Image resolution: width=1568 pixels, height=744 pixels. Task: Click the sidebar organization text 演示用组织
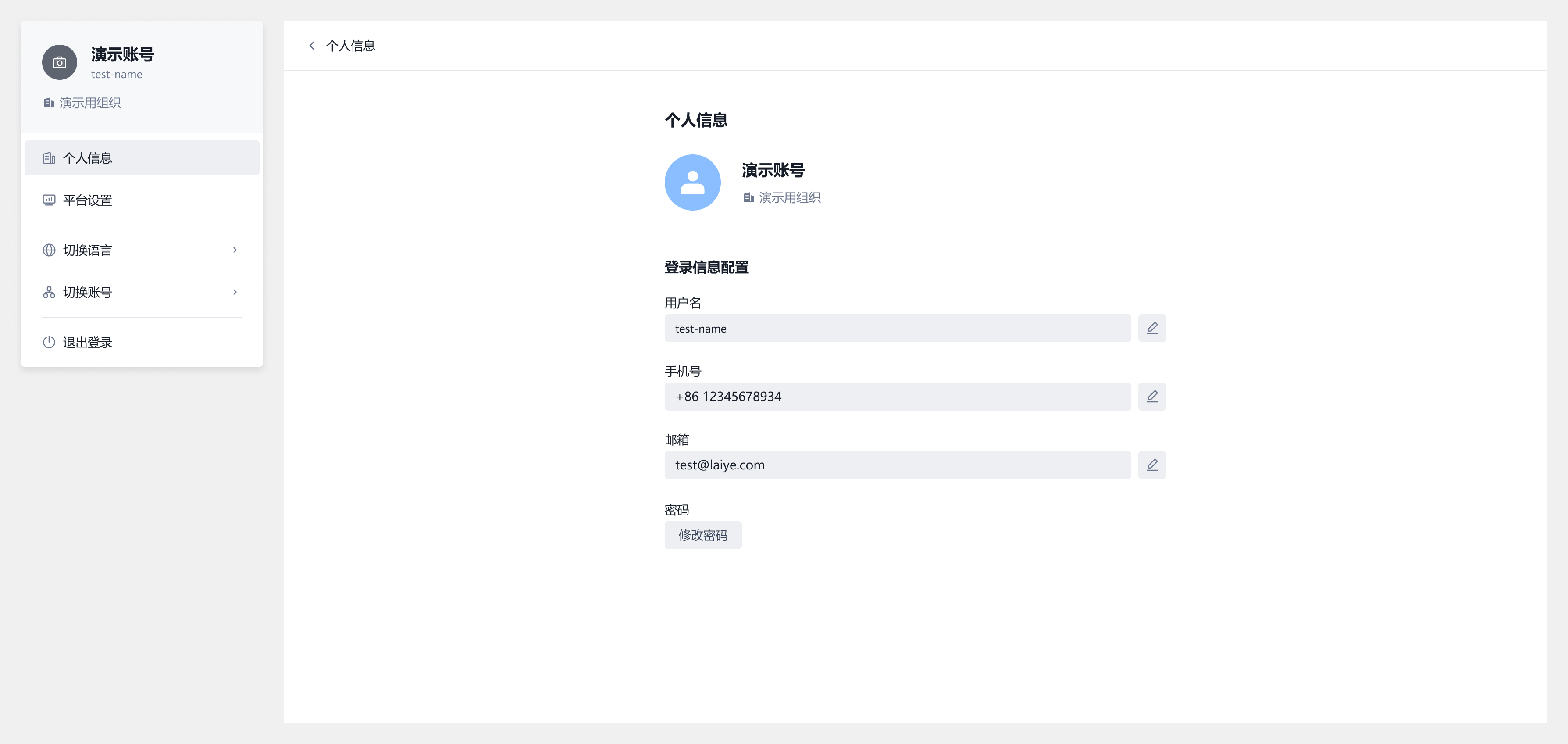click(89, 103)
